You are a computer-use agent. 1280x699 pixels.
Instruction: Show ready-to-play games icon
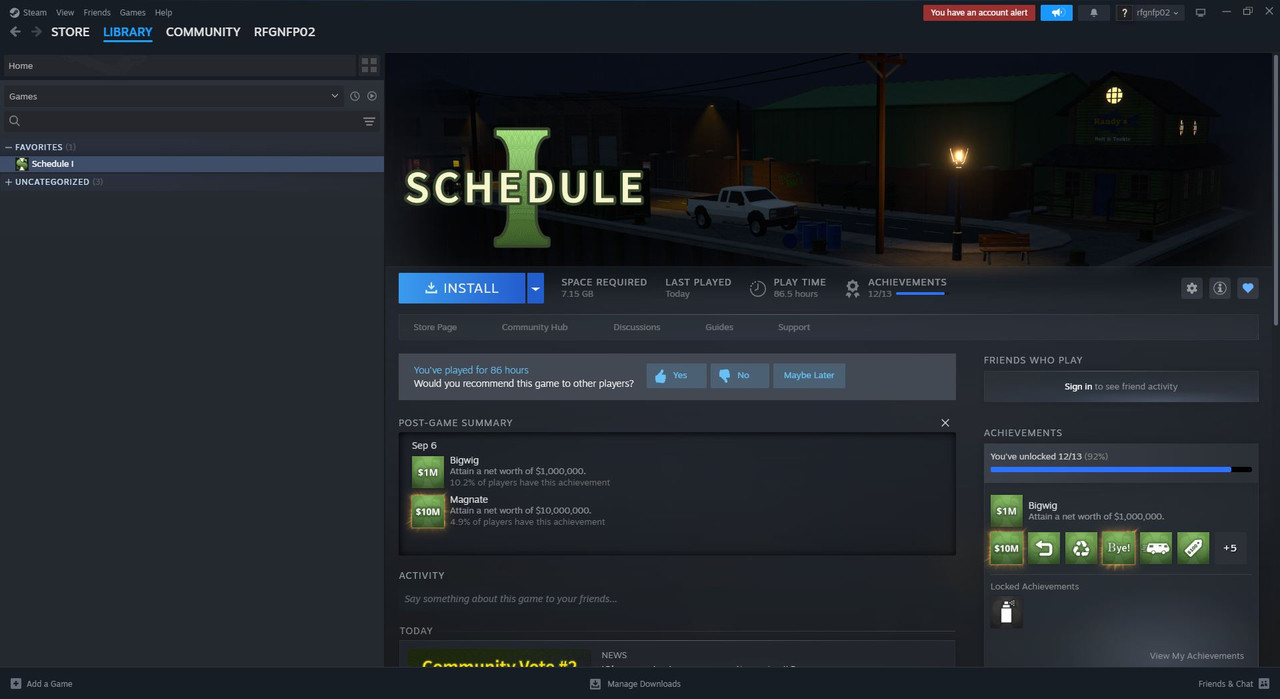click(x=372, y=96)
